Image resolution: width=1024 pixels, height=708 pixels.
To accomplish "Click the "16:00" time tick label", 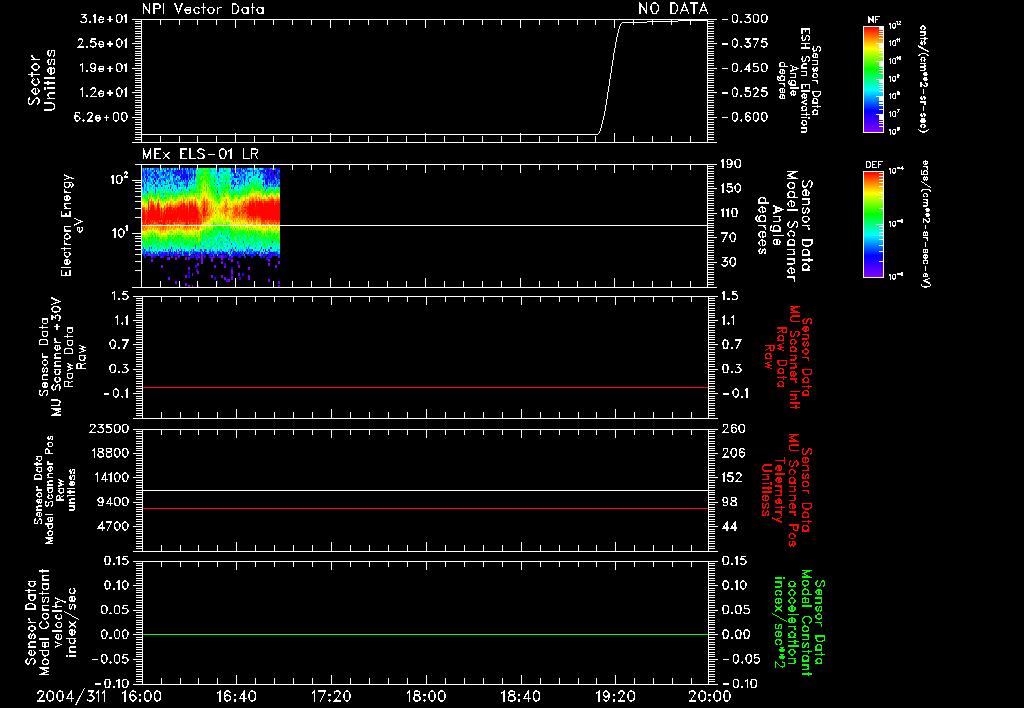I will (141, 696).
